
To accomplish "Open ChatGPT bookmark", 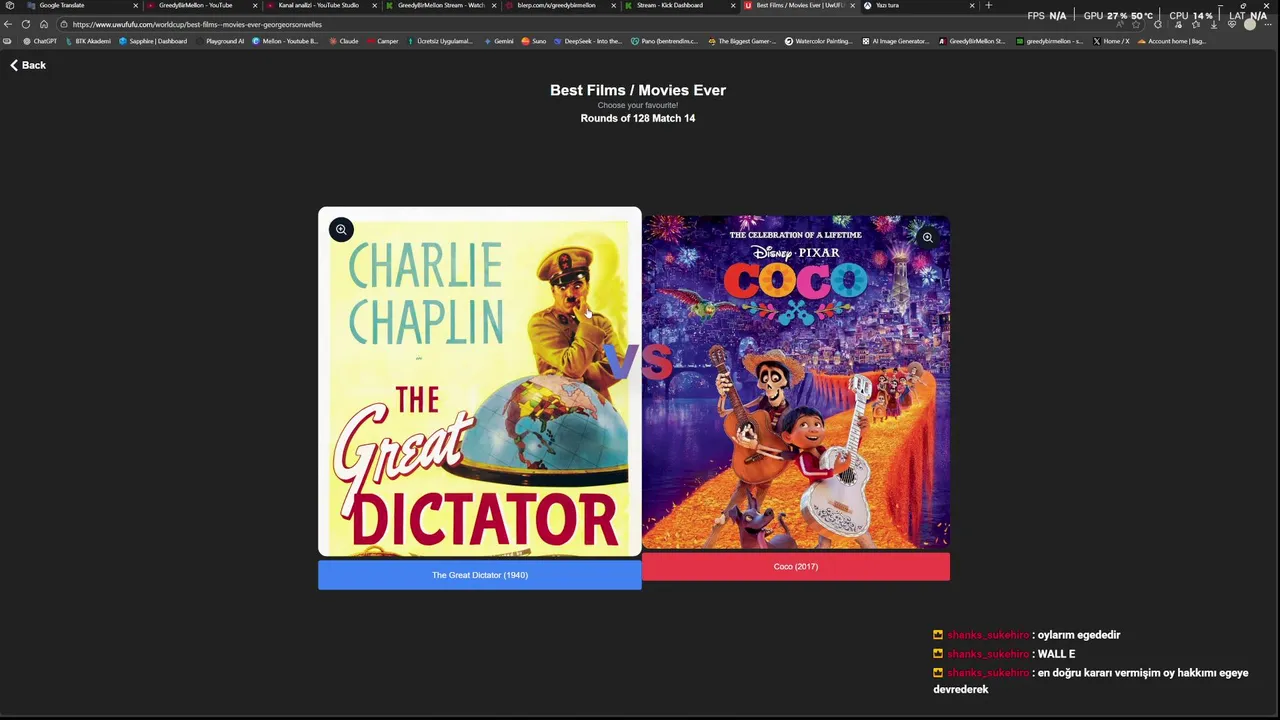I will point(40,41).
